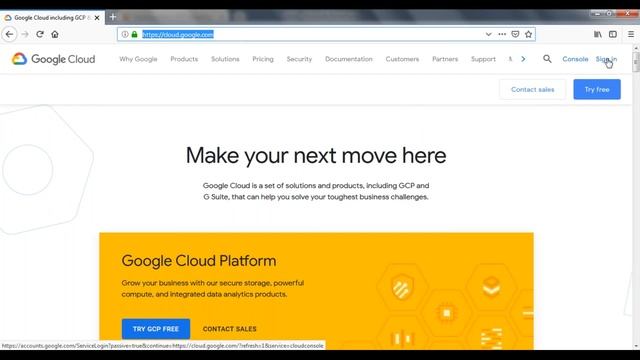
Task: Expand more nav items with right chevron
Action: (x=523, y=59)
